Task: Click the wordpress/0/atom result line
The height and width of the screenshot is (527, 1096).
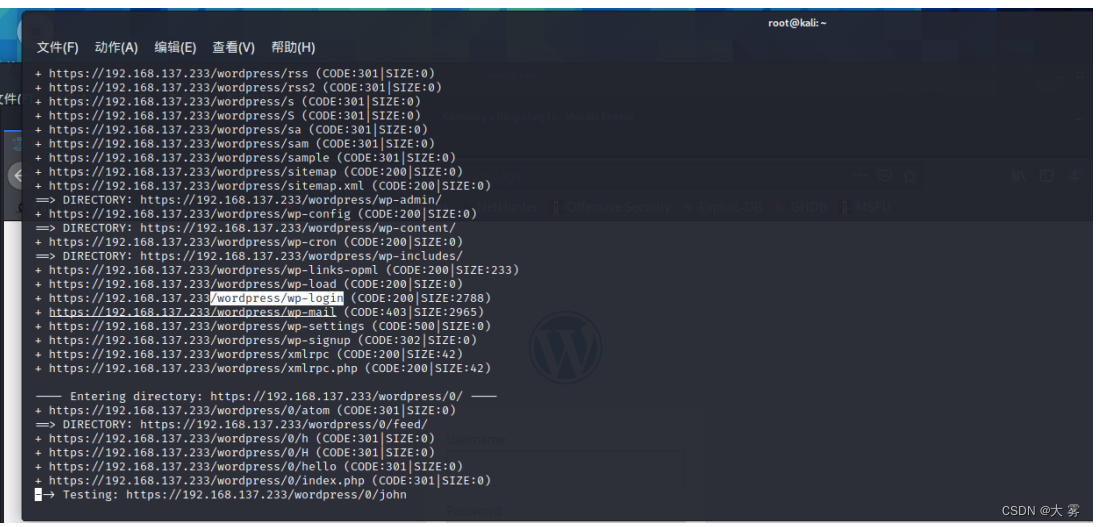Action: [x=245, y=410]
